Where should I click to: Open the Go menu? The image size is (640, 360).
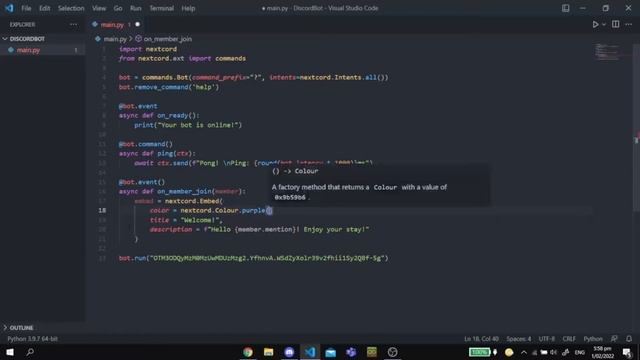tap(118, 8)
